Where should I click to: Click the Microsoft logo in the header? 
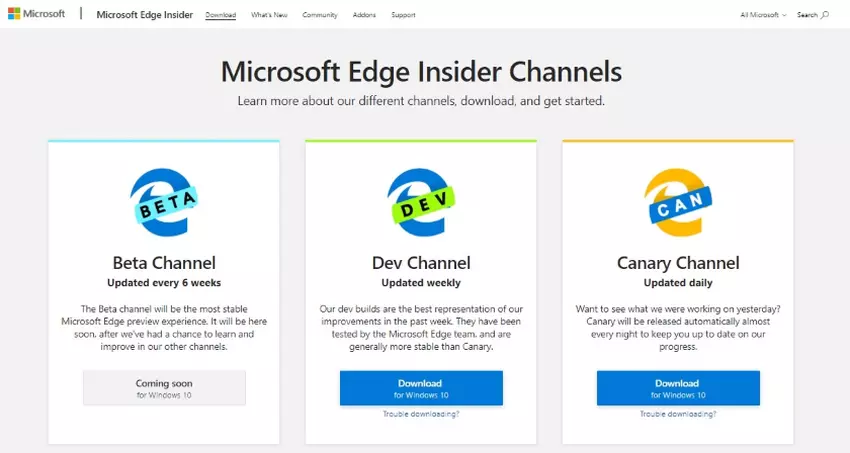(37, 15)
